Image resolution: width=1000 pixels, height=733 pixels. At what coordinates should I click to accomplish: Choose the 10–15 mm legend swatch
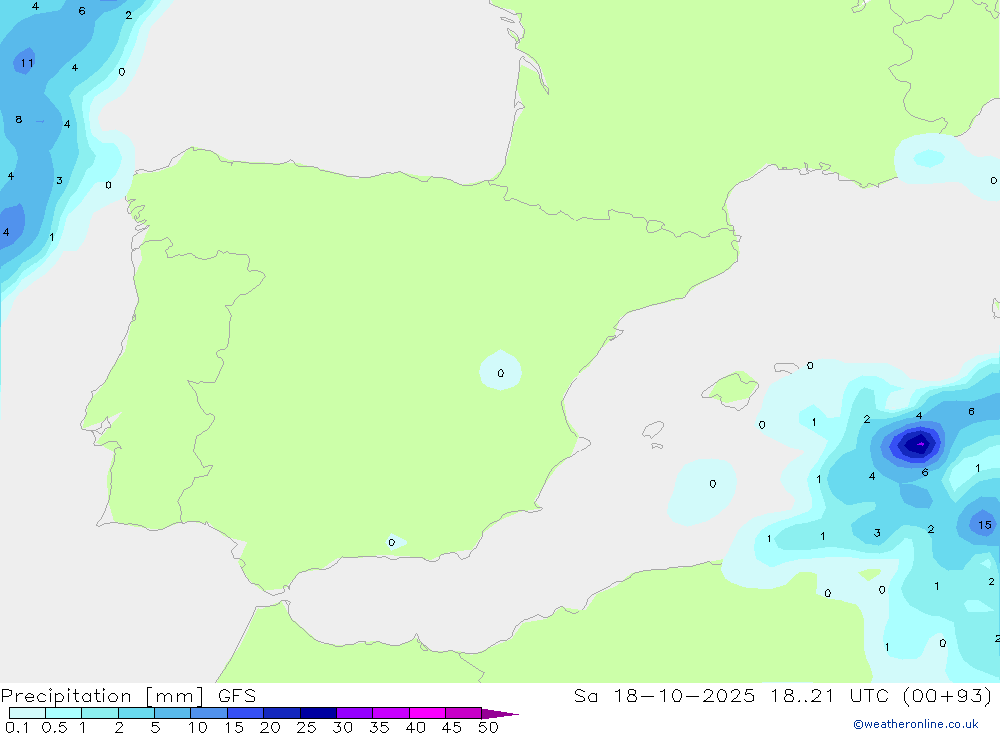point(209,713)
